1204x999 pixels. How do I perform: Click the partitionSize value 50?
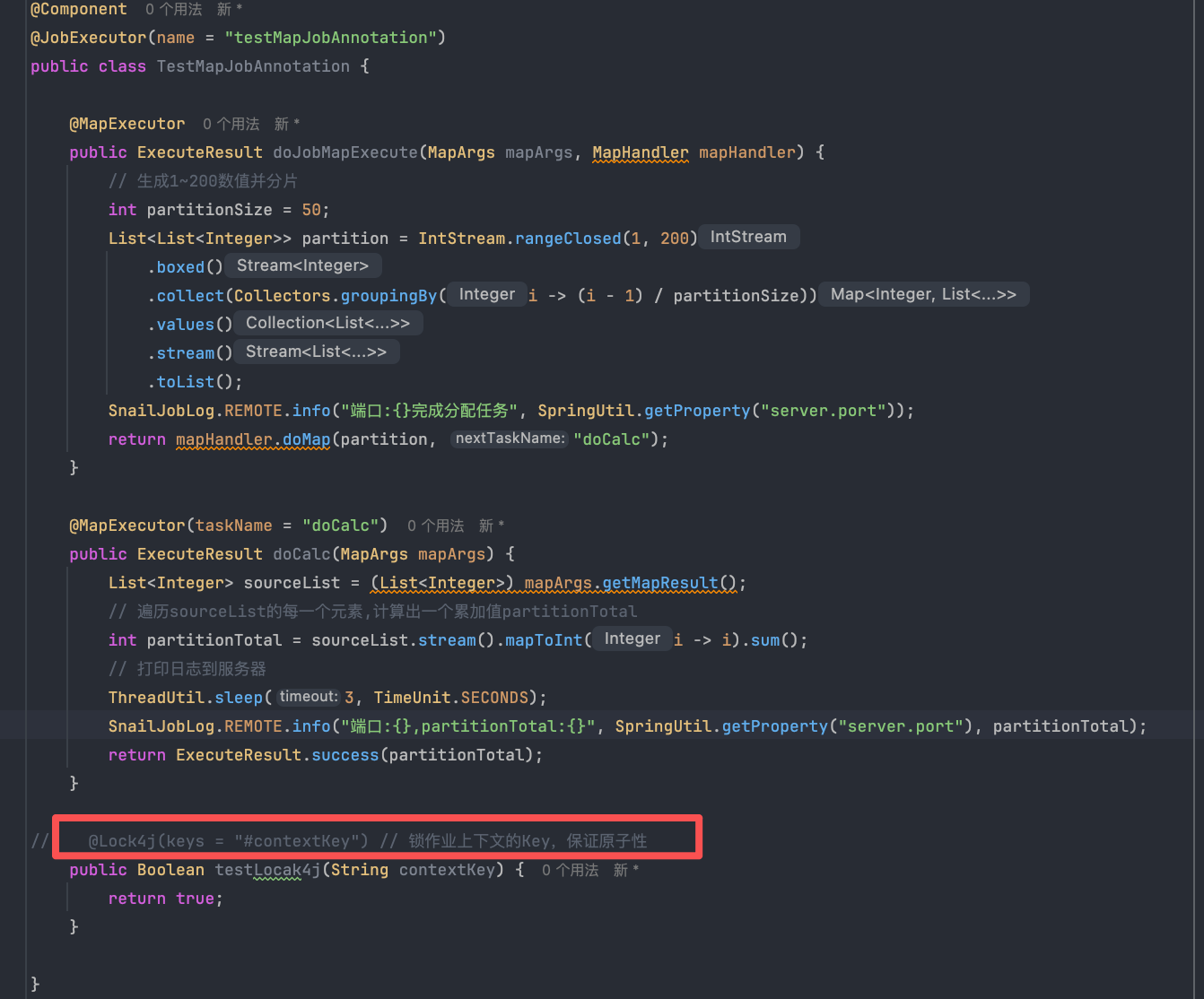click(311, 210)
